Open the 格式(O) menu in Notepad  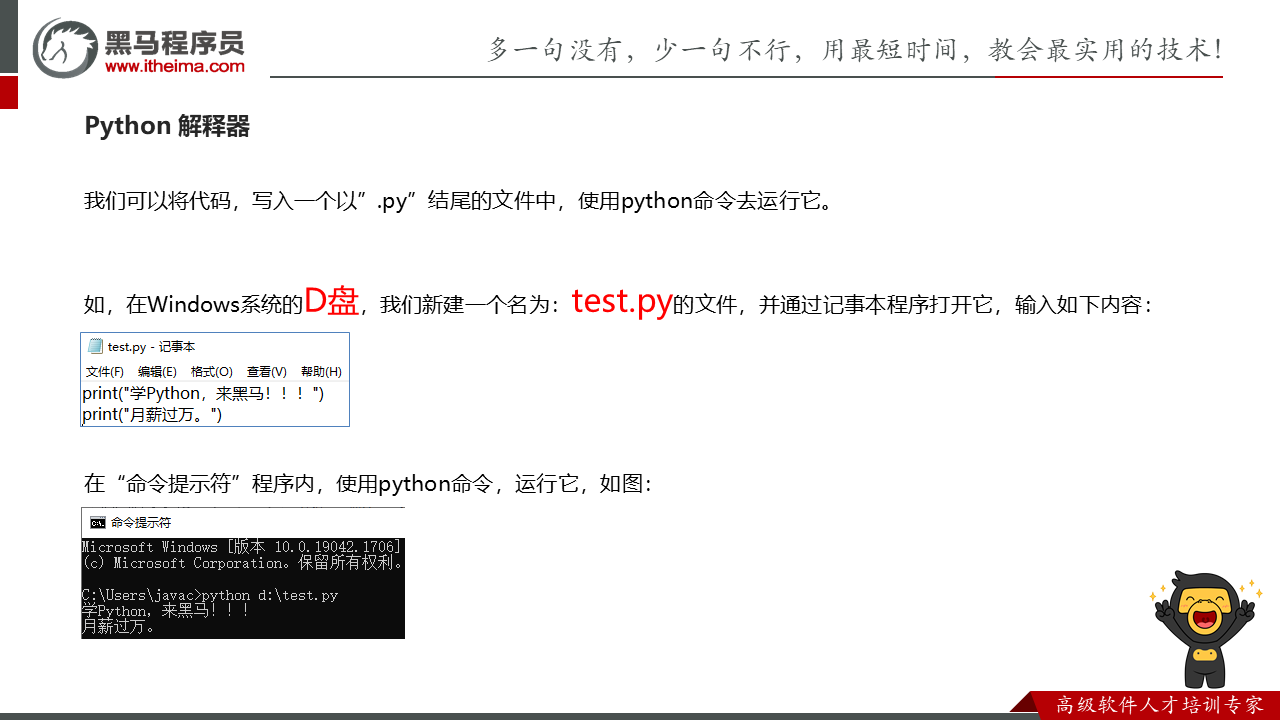click(211, 372)
